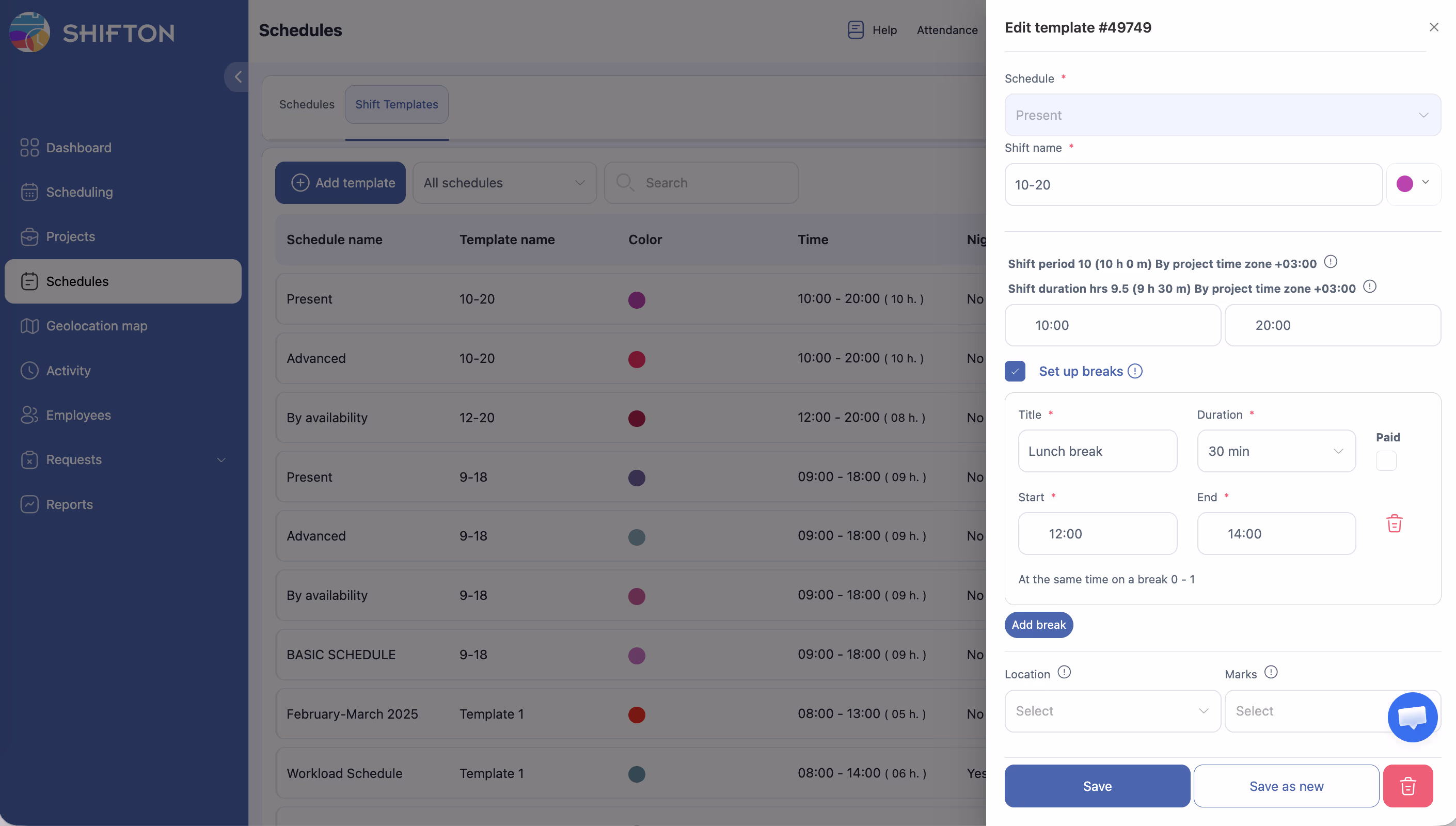The width and height of the screenshot is (1456, 826).
Task: Click the Add break button
Action: (x=1038, y=625)
